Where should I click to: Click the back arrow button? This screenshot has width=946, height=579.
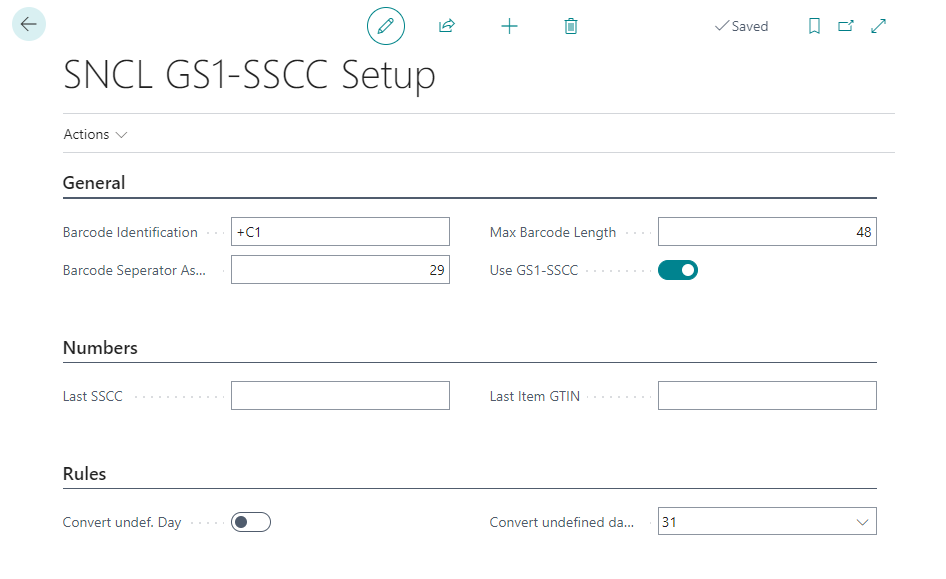point(29,24)
